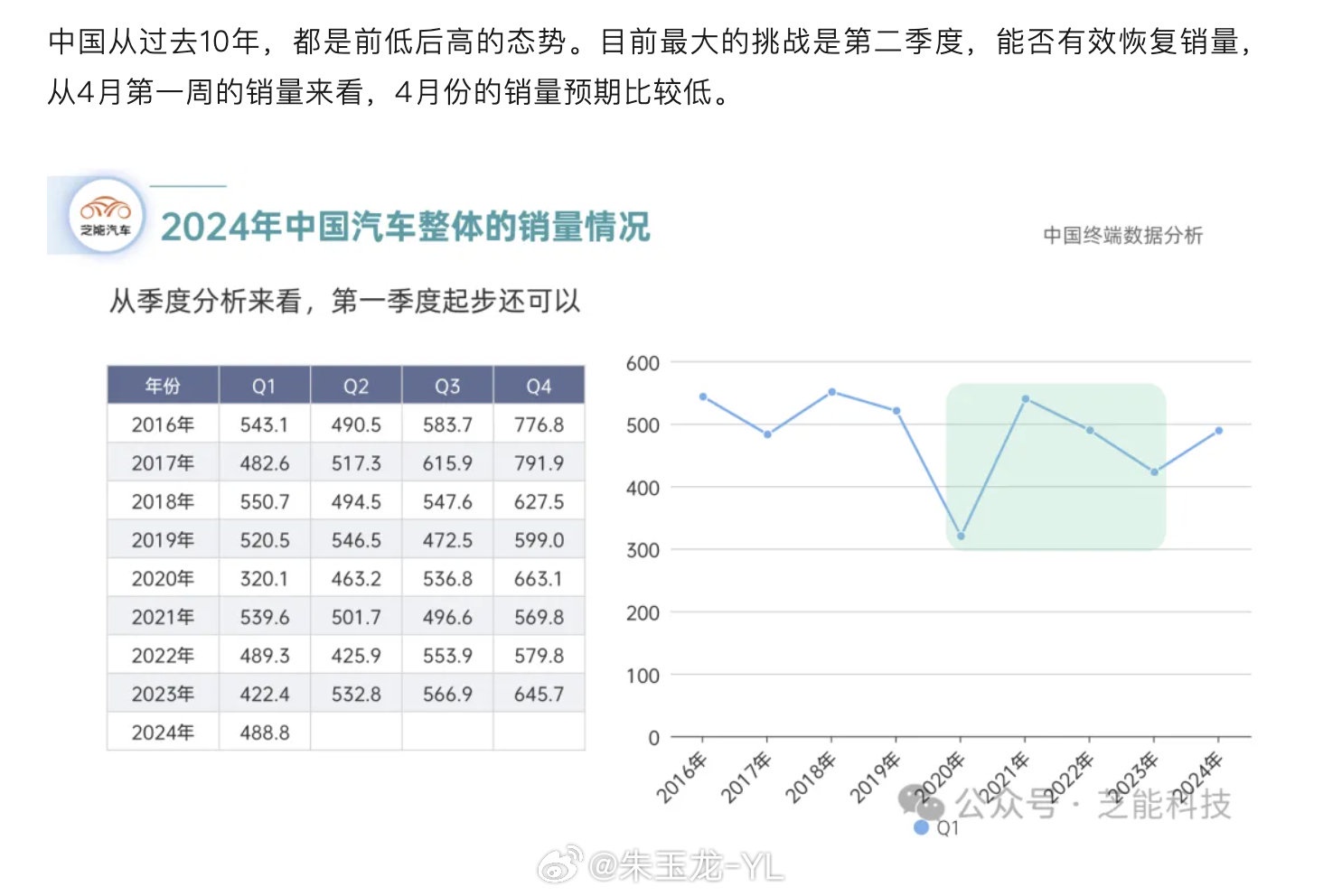Click the 公众号 · 芝能科技 watermark text

(x=1093, y=804)
